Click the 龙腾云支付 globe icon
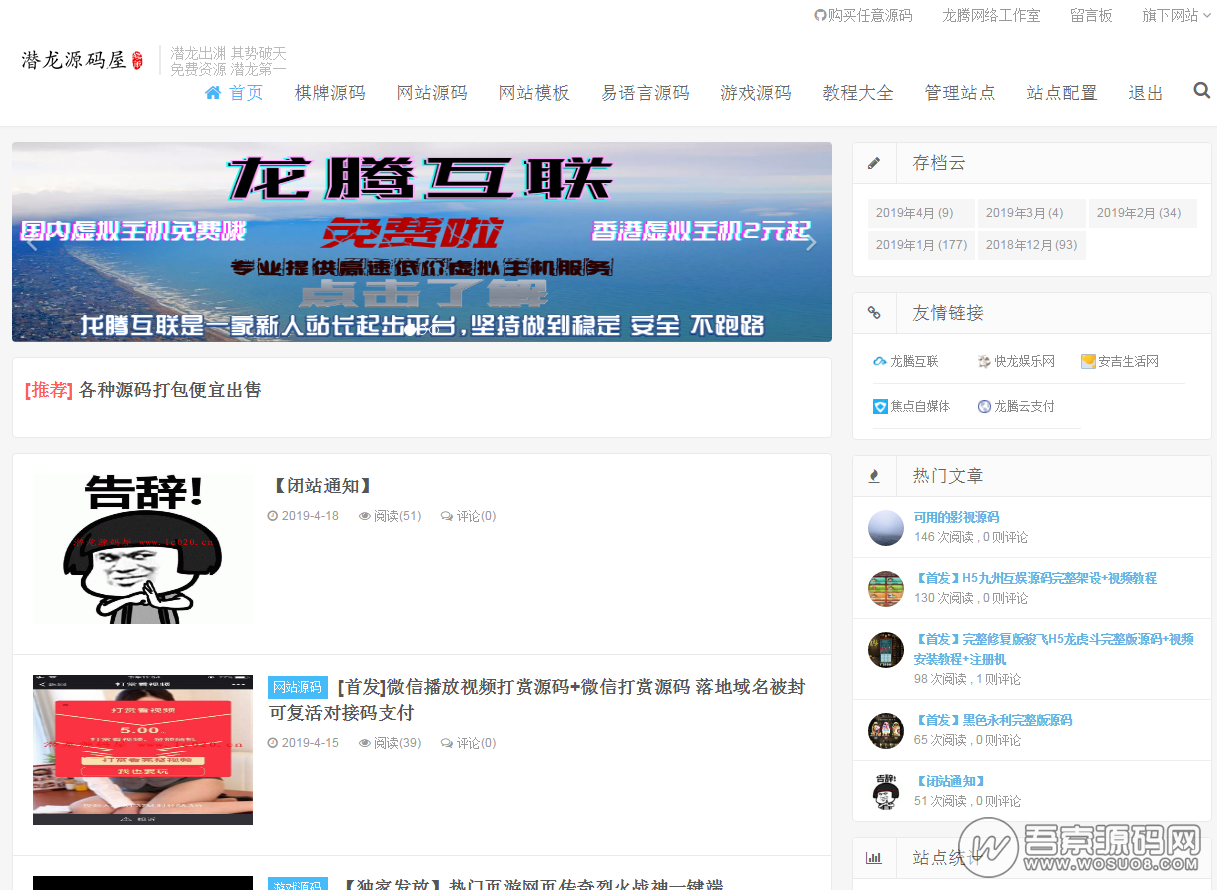1217x890 pixels. [x=984, y=407]
